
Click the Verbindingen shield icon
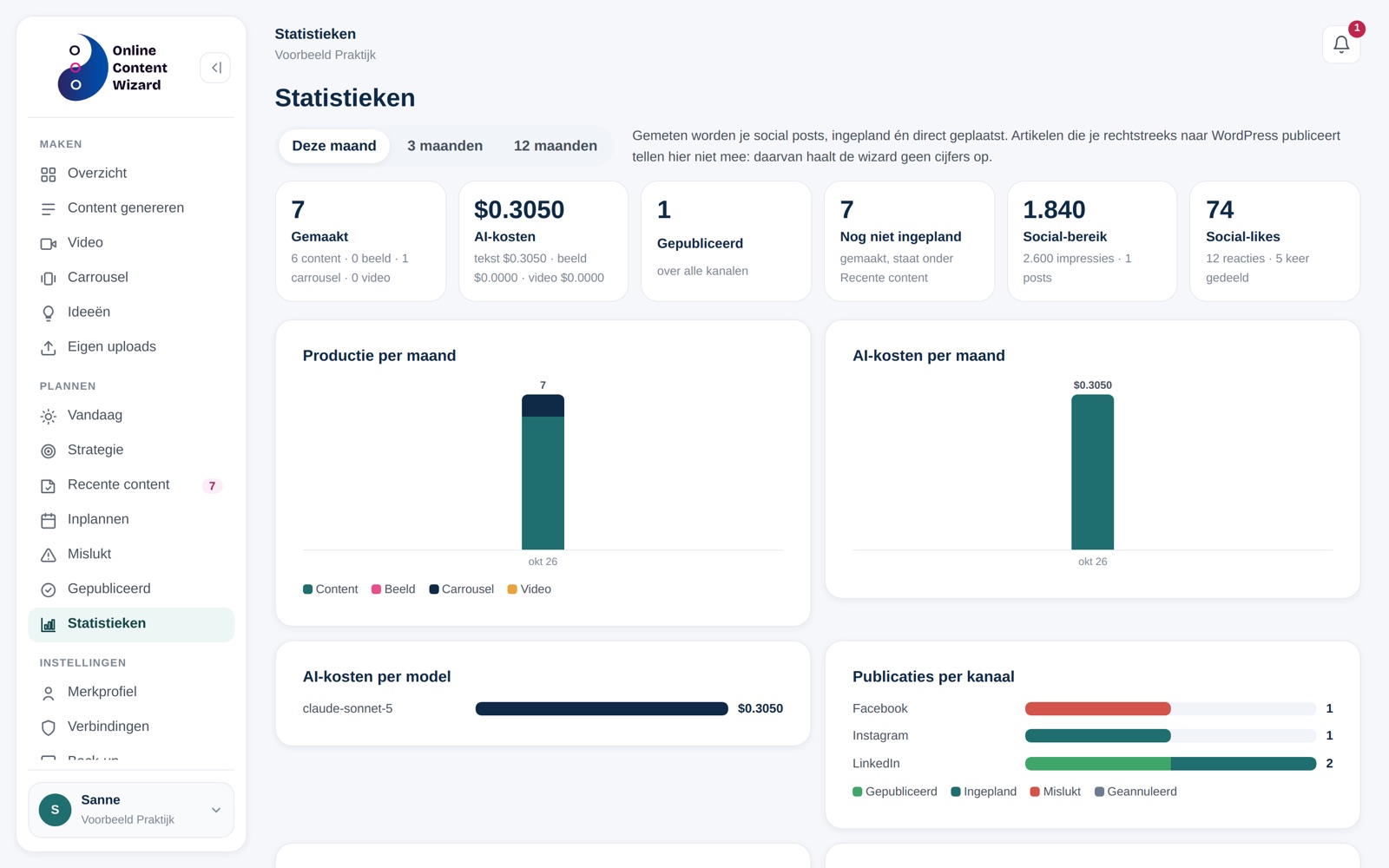49,728
